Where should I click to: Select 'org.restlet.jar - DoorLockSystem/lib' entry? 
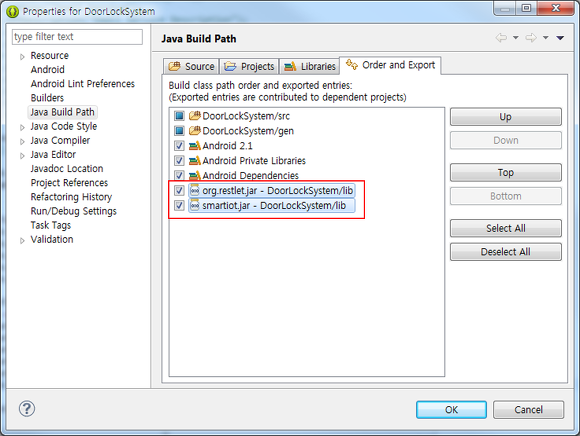click(278, 190)
